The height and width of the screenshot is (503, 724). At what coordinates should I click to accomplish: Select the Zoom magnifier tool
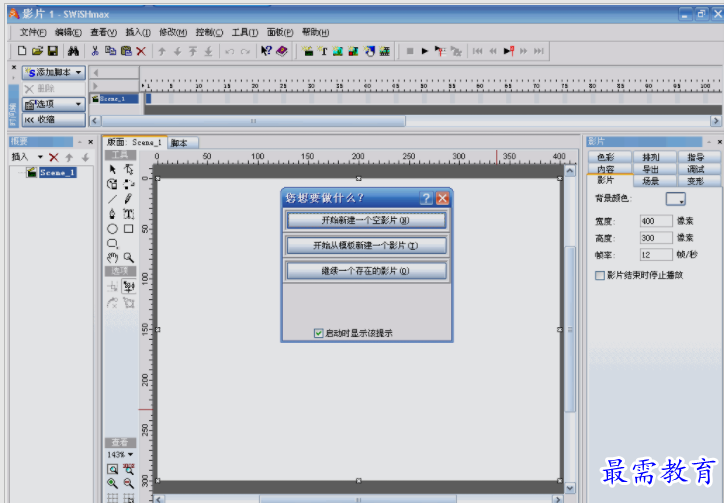click(x=128, y=258)
